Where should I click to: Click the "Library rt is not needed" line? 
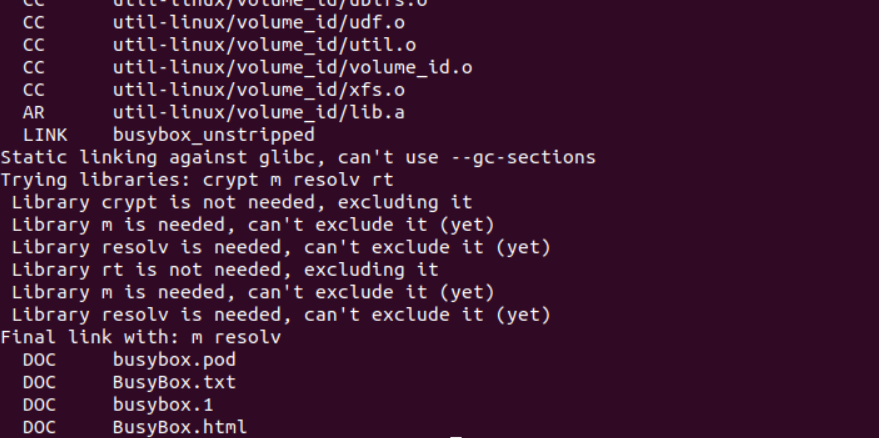pos(225,270)
